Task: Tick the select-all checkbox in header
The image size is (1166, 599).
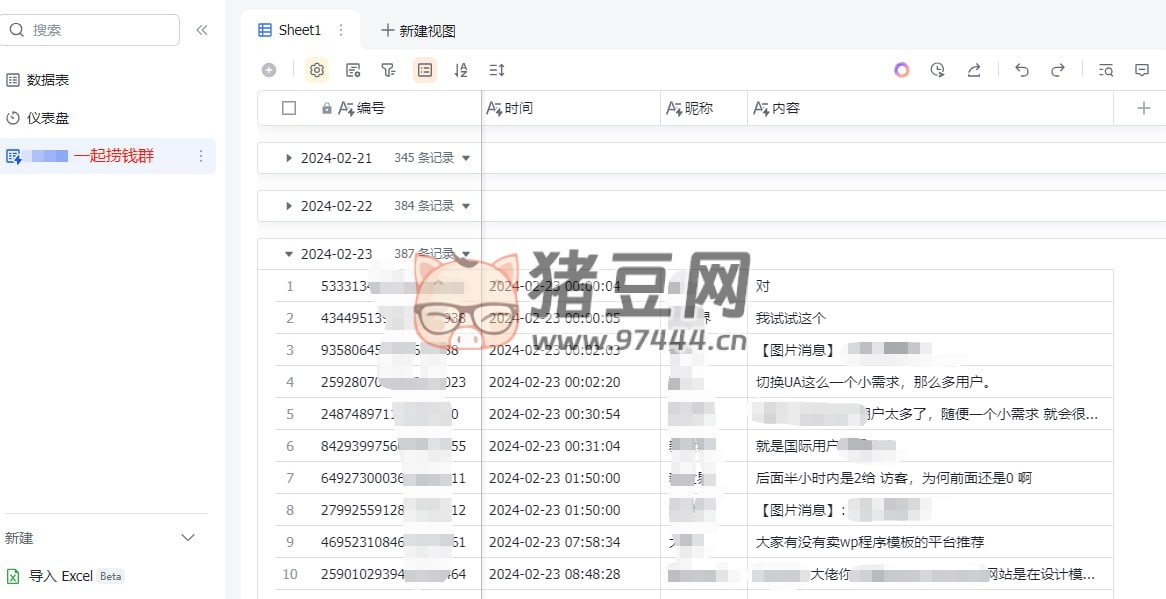Action: (x=289, y=109)
